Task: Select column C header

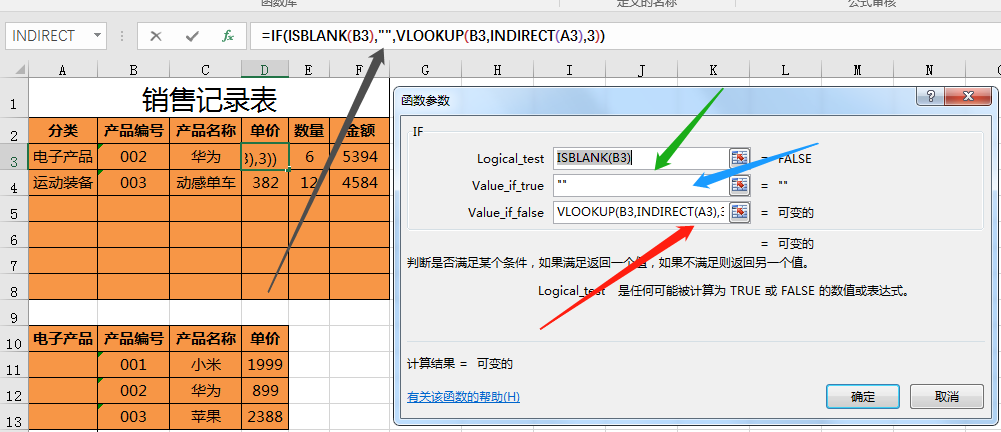Action: tap(206, 70)
